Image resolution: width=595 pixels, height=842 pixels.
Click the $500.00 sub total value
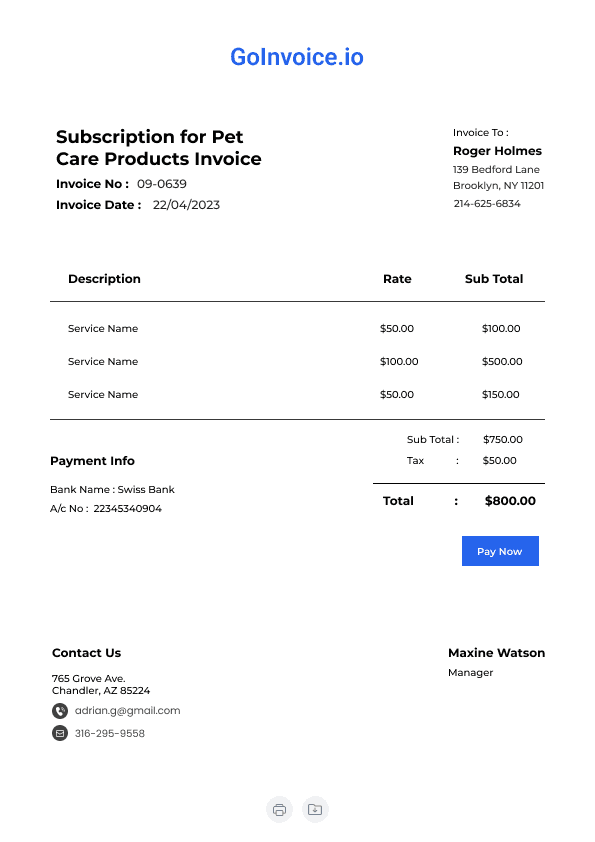pyautogui.click(x=502, y=361)
